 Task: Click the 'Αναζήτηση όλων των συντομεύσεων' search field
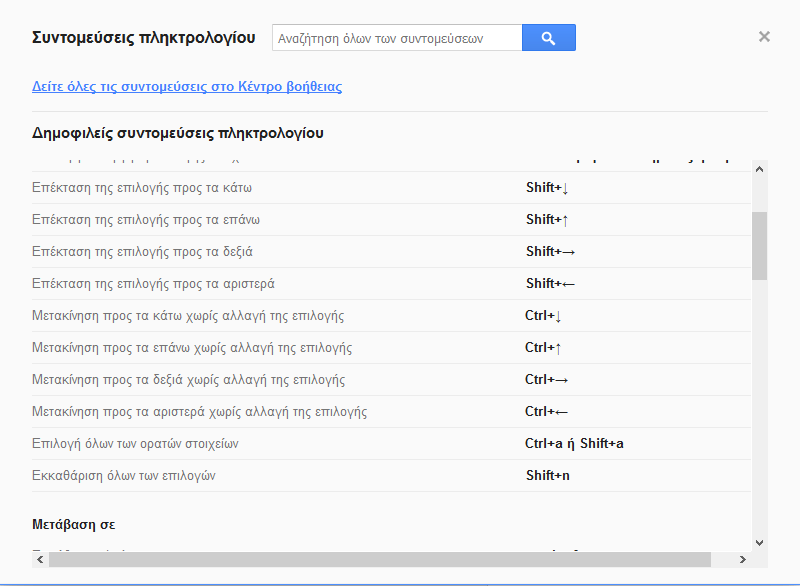click(x=397, y=38)
